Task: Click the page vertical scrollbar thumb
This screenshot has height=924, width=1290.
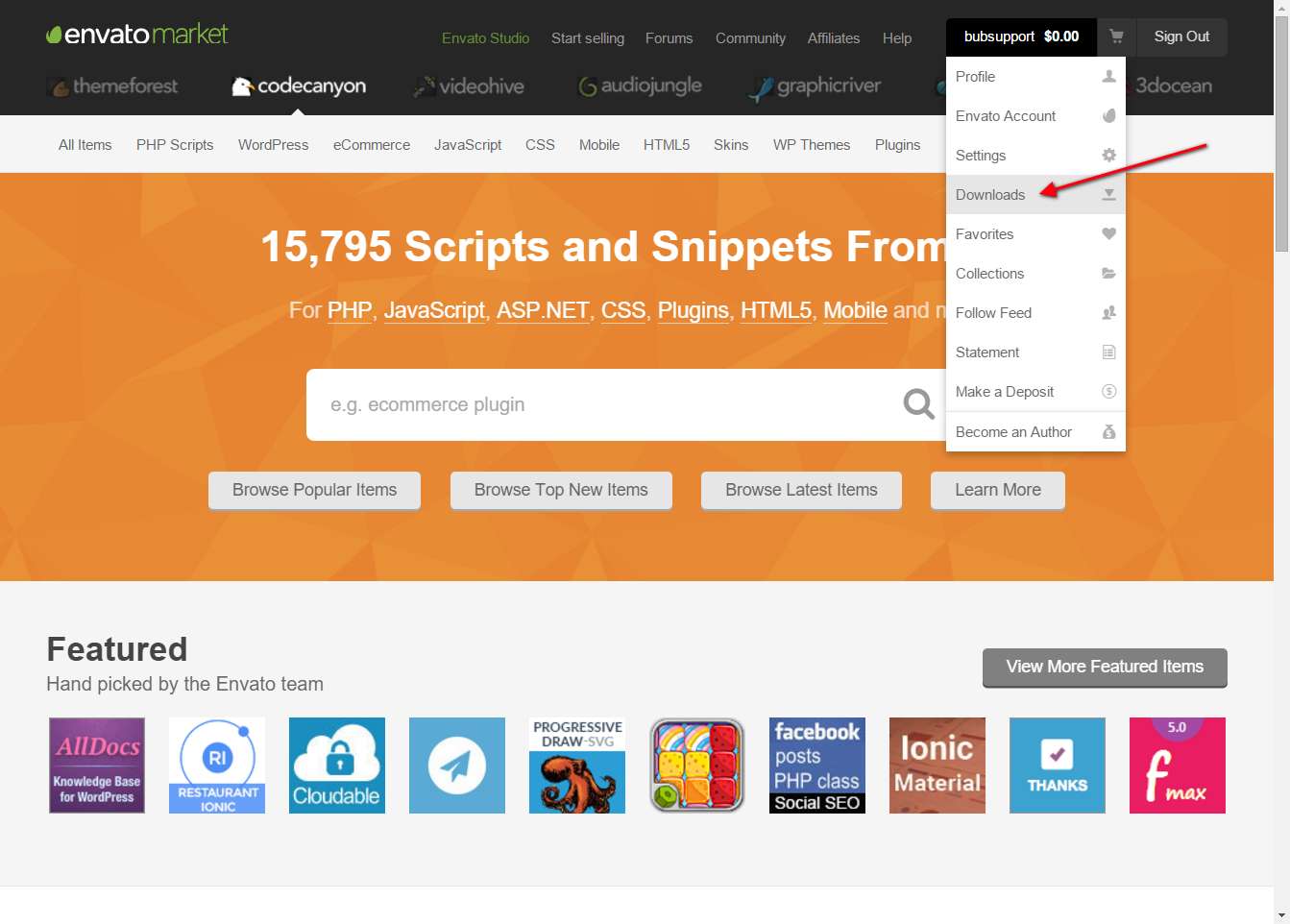Action: [x=1281, y=134]
